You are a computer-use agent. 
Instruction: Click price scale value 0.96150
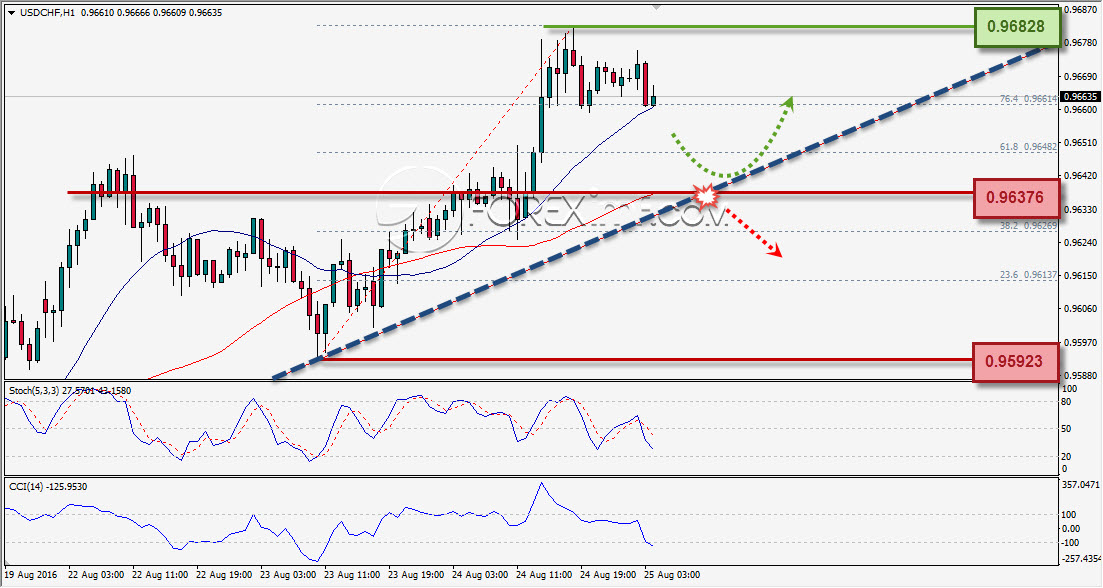[1081, 276]
